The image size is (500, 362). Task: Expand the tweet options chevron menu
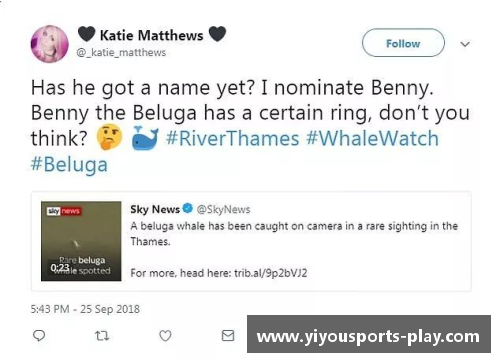click(x=465, y=44)
